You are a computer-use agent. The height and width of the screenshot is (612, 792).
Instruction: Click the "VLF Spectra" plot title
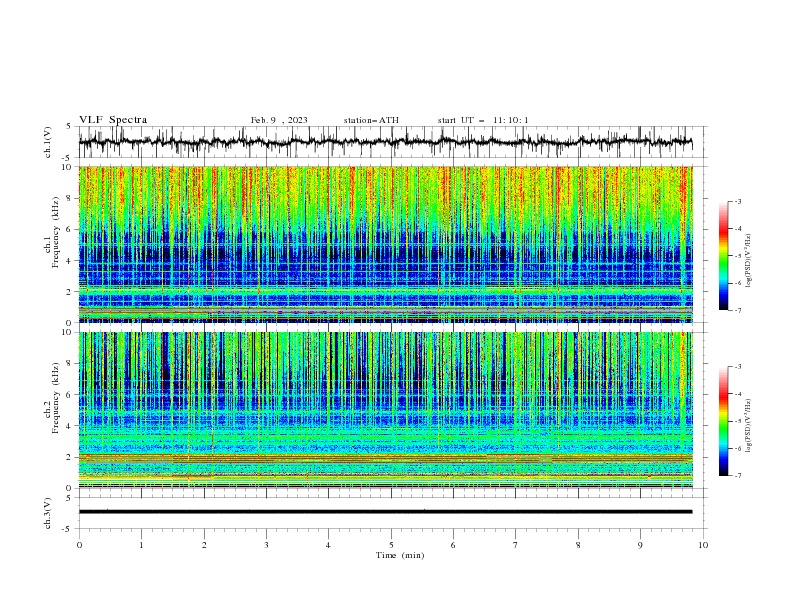pos(113,120)
